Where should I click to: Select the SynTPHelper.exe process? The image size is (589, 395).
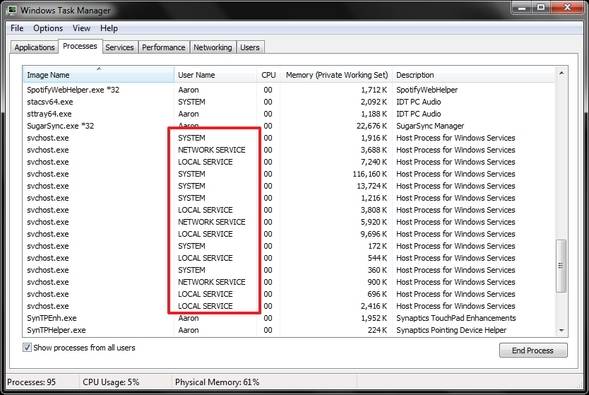point(288,330)
